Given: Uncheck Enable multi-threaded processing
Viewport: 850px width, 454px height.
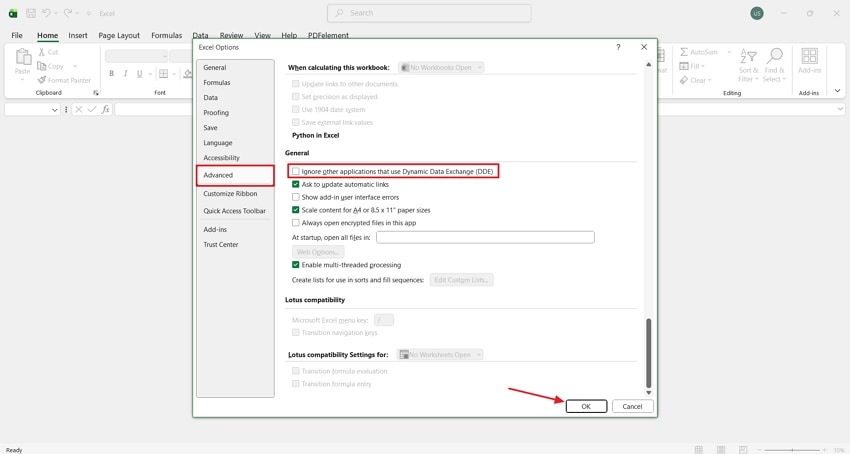Looking at the screenshot, I should [x=295, y=265].
